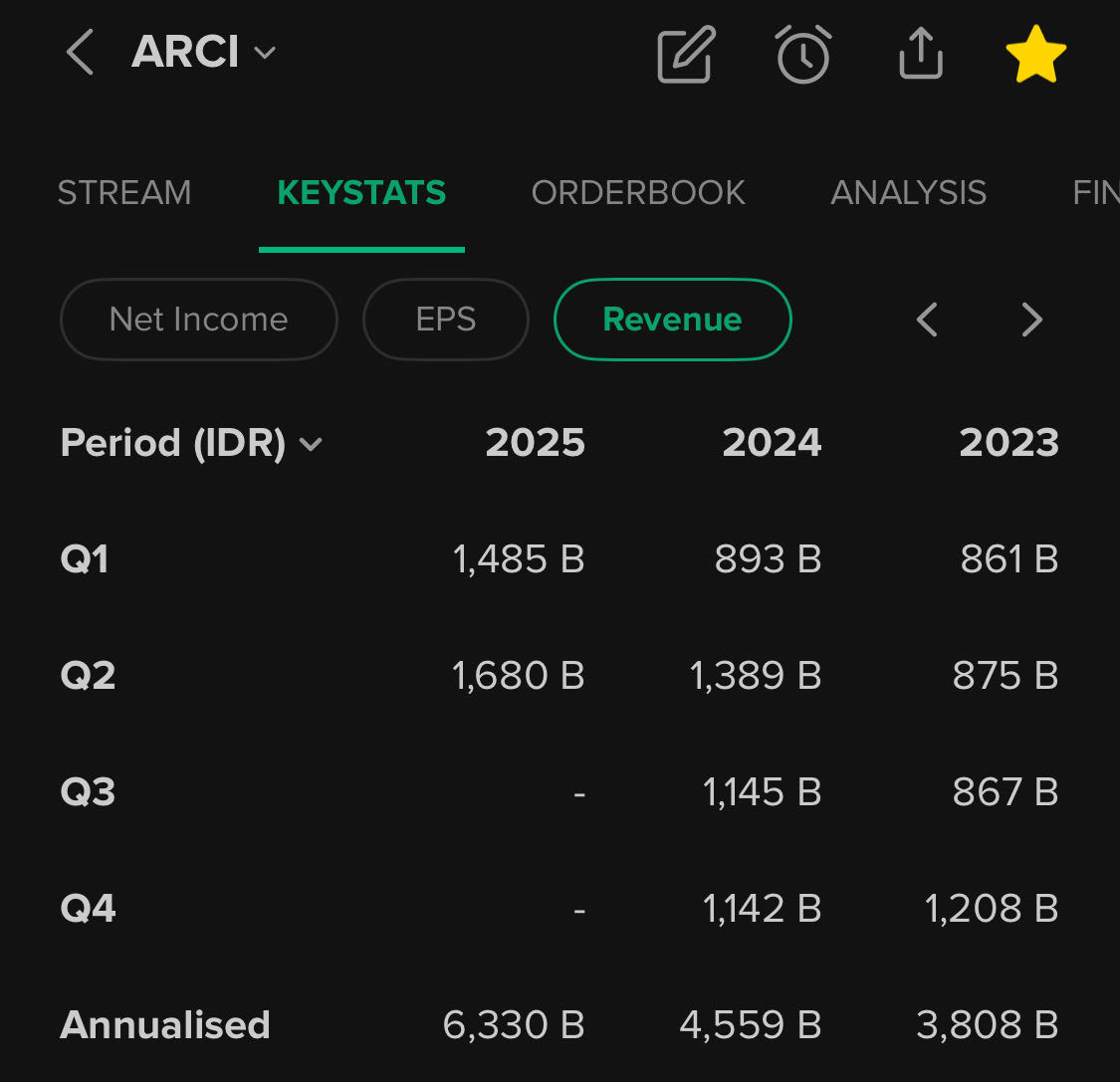Tap the Revenue filter chip
Viewport: 1120px width, 1082px height.
(x=672, y=320)
